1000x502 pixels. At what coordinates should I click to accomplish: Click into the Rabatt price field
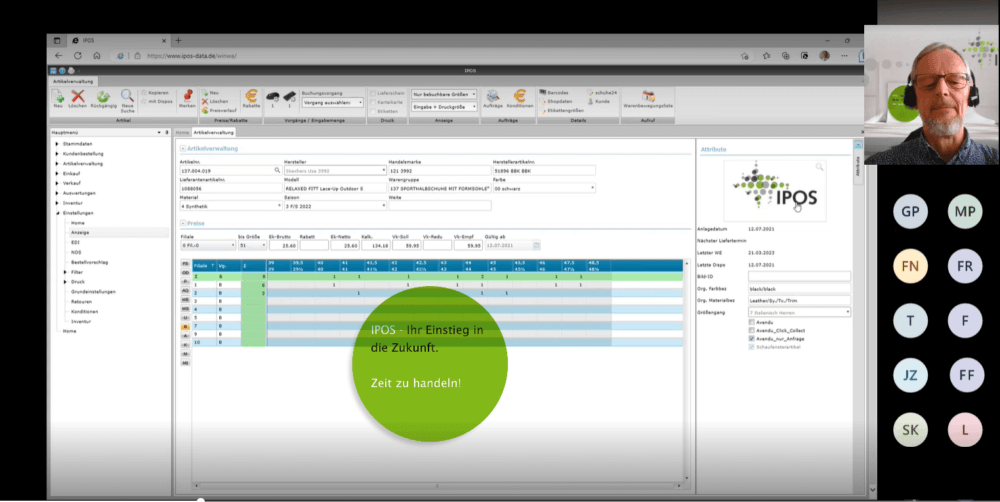[314, 246]
